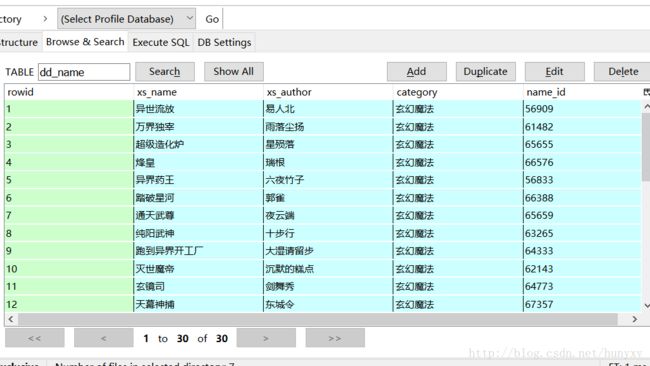Select name_id cell 64333
The image size is (650, 366).
coord(582,251)
